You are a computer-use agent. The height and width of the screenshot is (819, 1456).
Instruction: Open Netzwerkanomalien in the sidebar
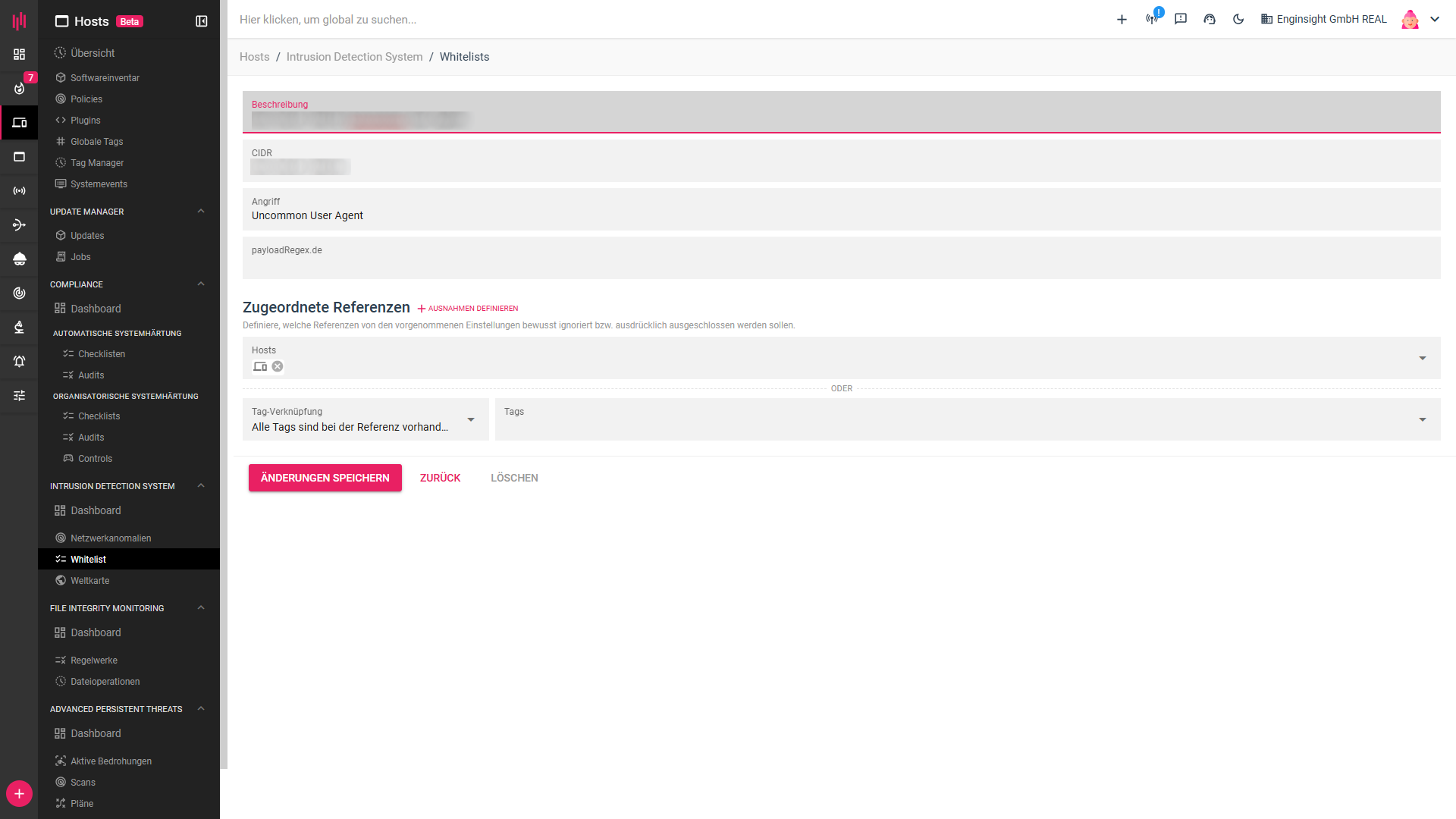coord(111,538)
